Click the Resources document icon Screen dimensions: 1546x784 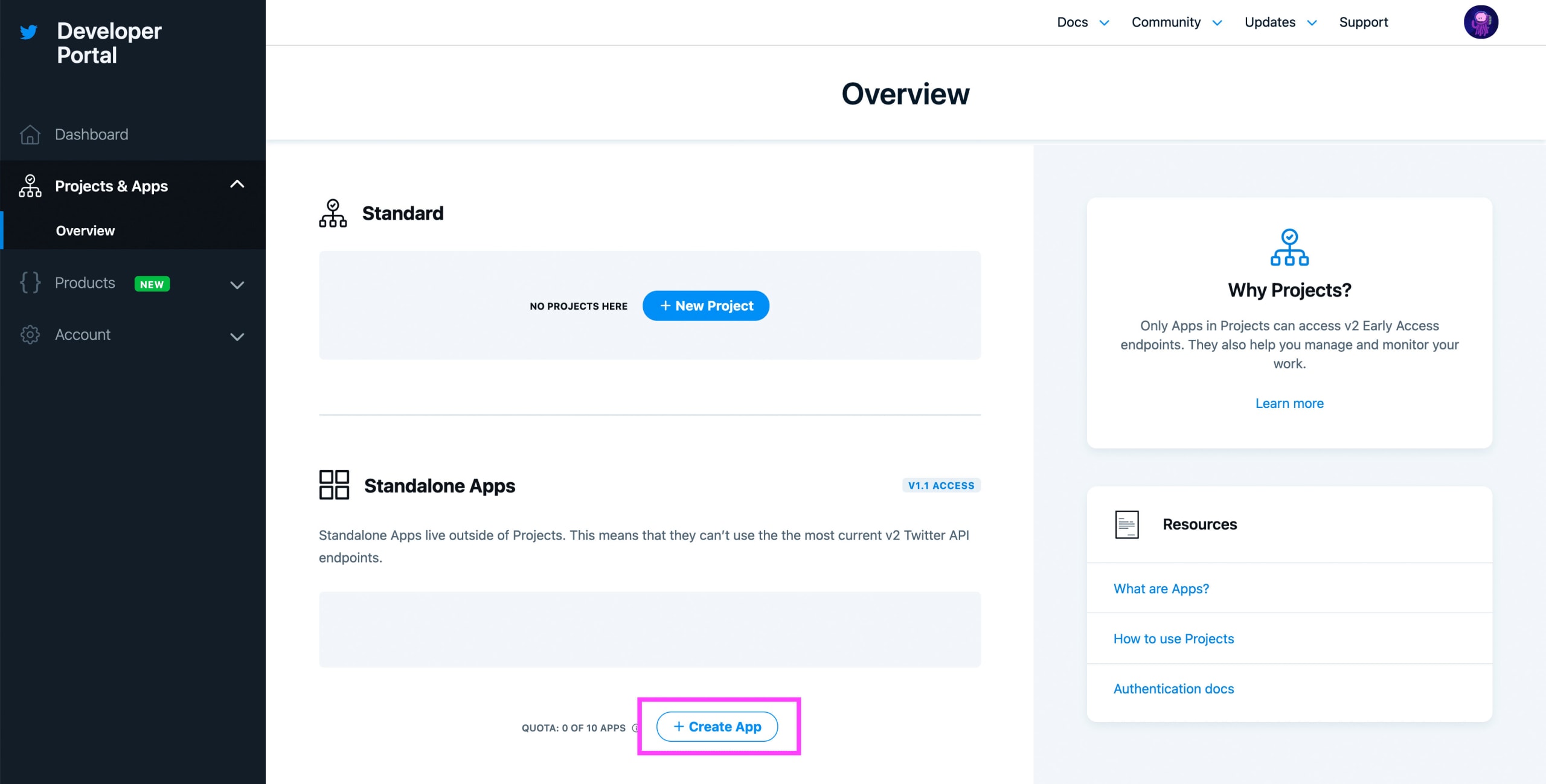pyautogui.click(x=1127, y=524)
